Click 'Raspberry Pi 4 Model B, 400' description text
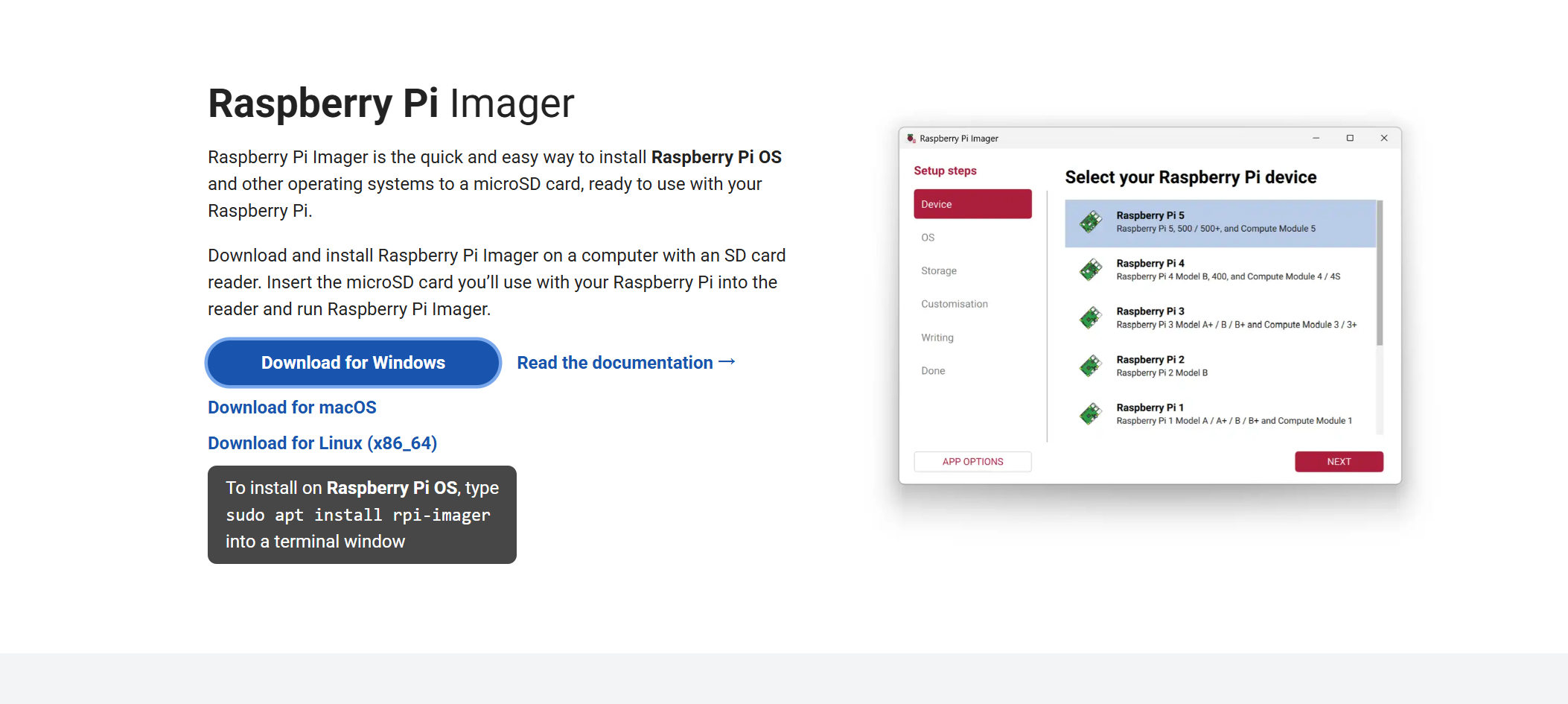Screen dimensions: 1568x704 1228,277
